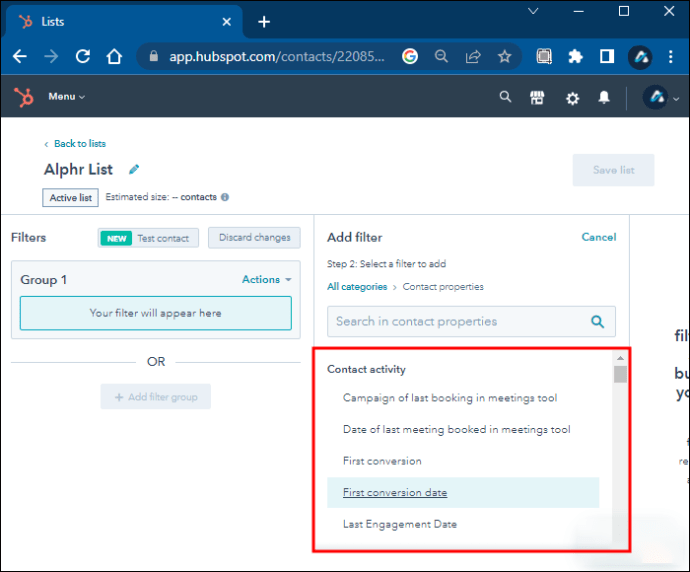This screenshot has height=572, width=690.
Task: Open HubSpot settings gear
Action: 572,98
